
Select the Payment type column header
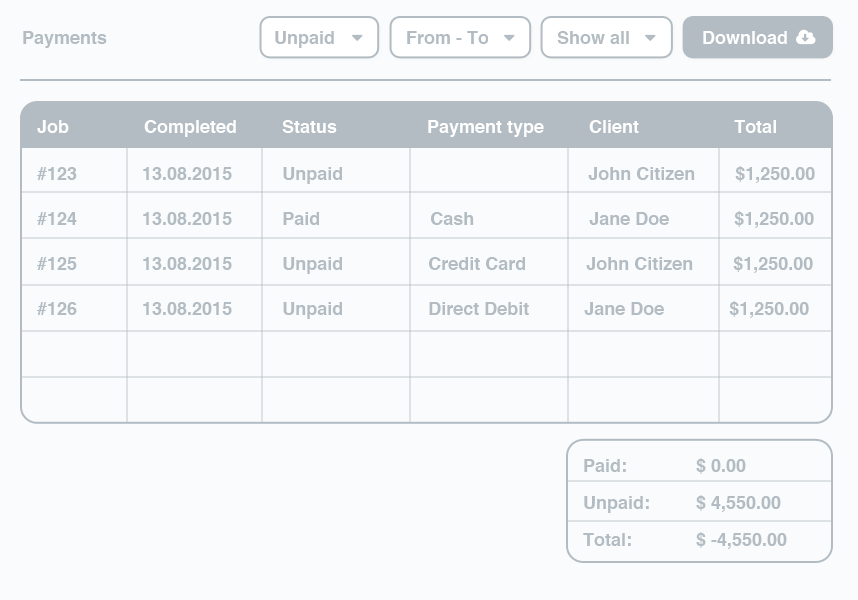pos(485,127)
